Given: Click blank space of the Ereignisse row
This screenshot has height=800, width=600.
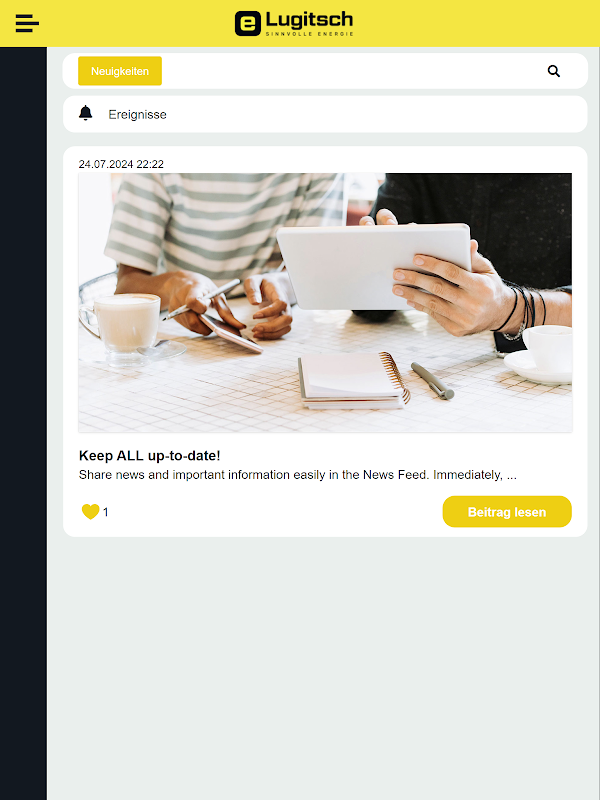Looking at the screenshot, I should [x=378, y=114].
